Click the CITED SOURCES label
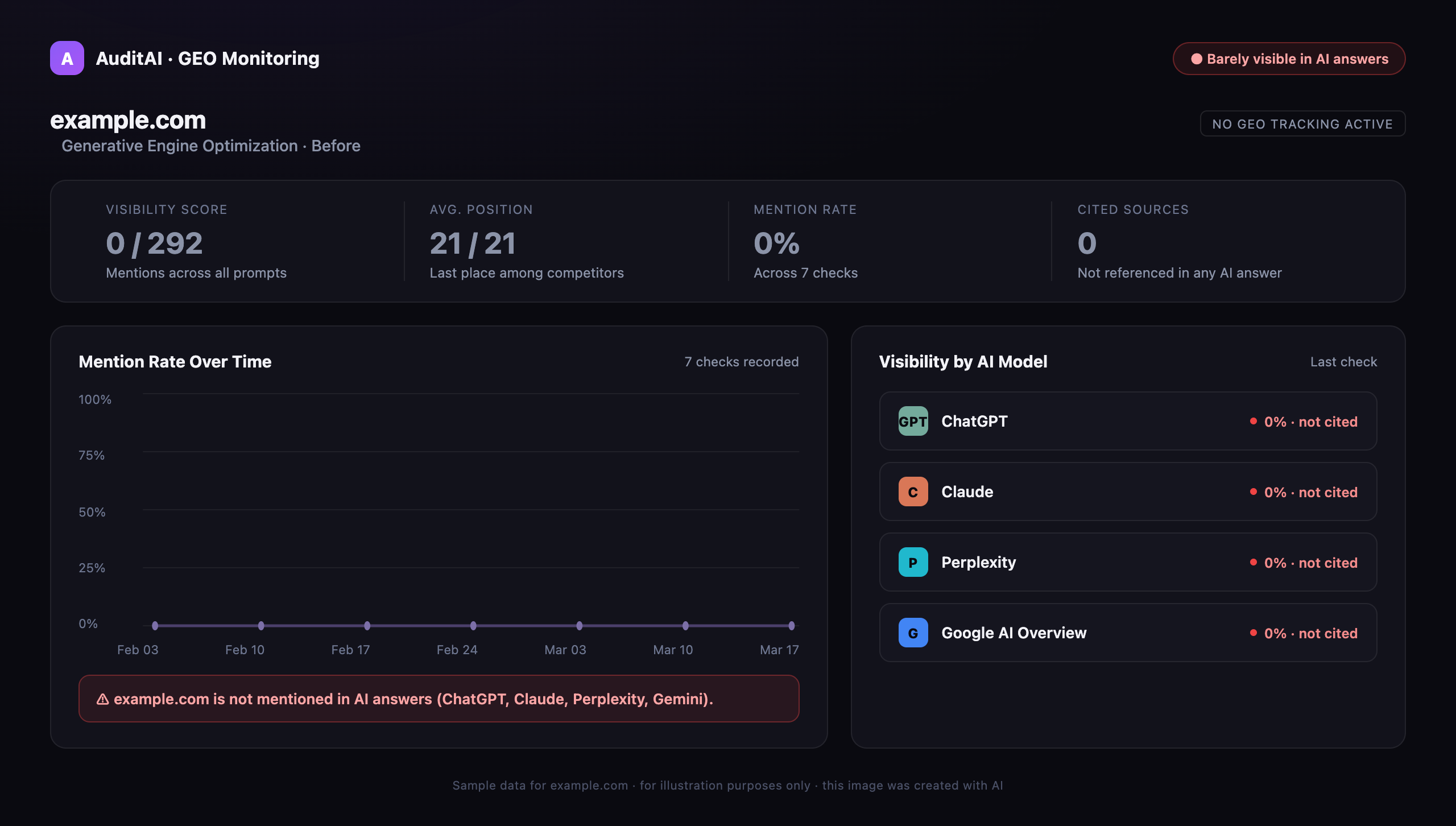 (1133, 209)
